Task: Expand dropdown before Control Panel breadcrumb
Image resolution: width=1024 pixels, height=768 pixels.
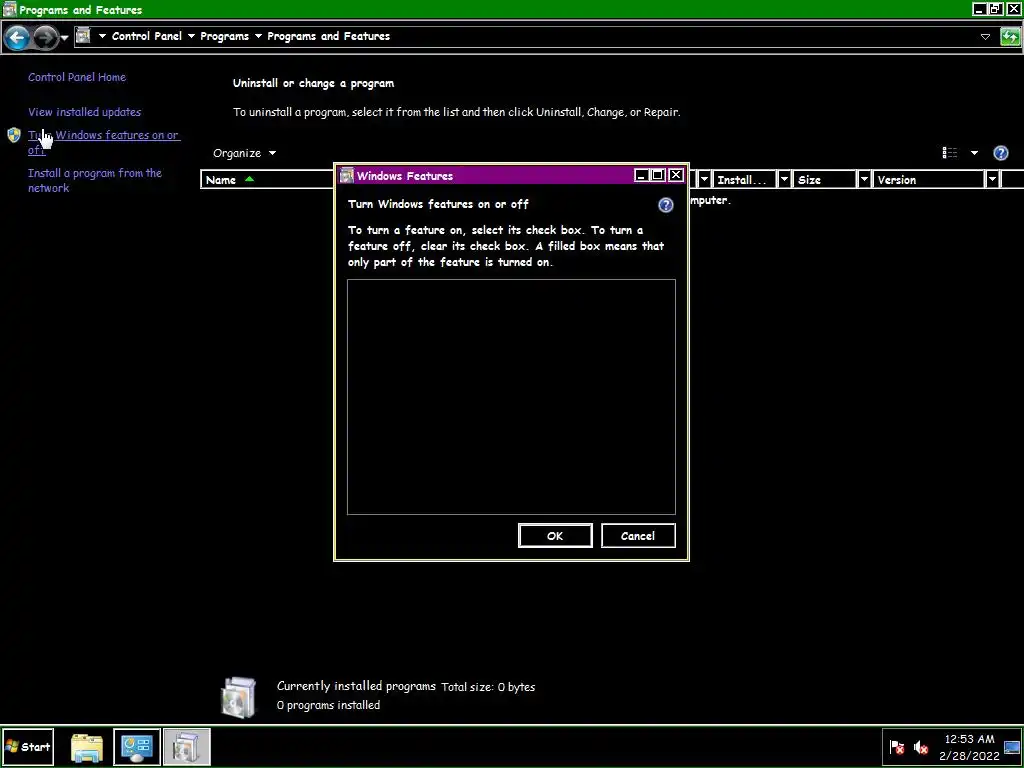Action: coord(102,36)
